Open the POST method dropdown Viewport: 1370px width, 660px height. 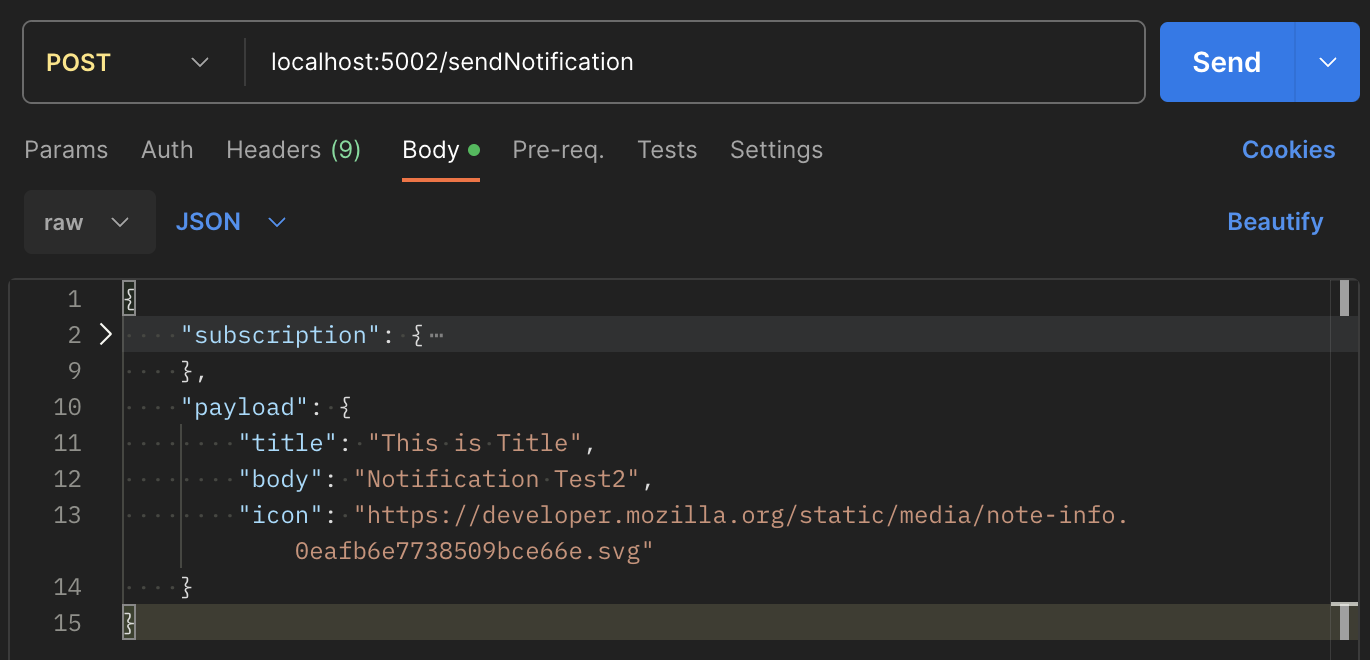click(128, 62)
